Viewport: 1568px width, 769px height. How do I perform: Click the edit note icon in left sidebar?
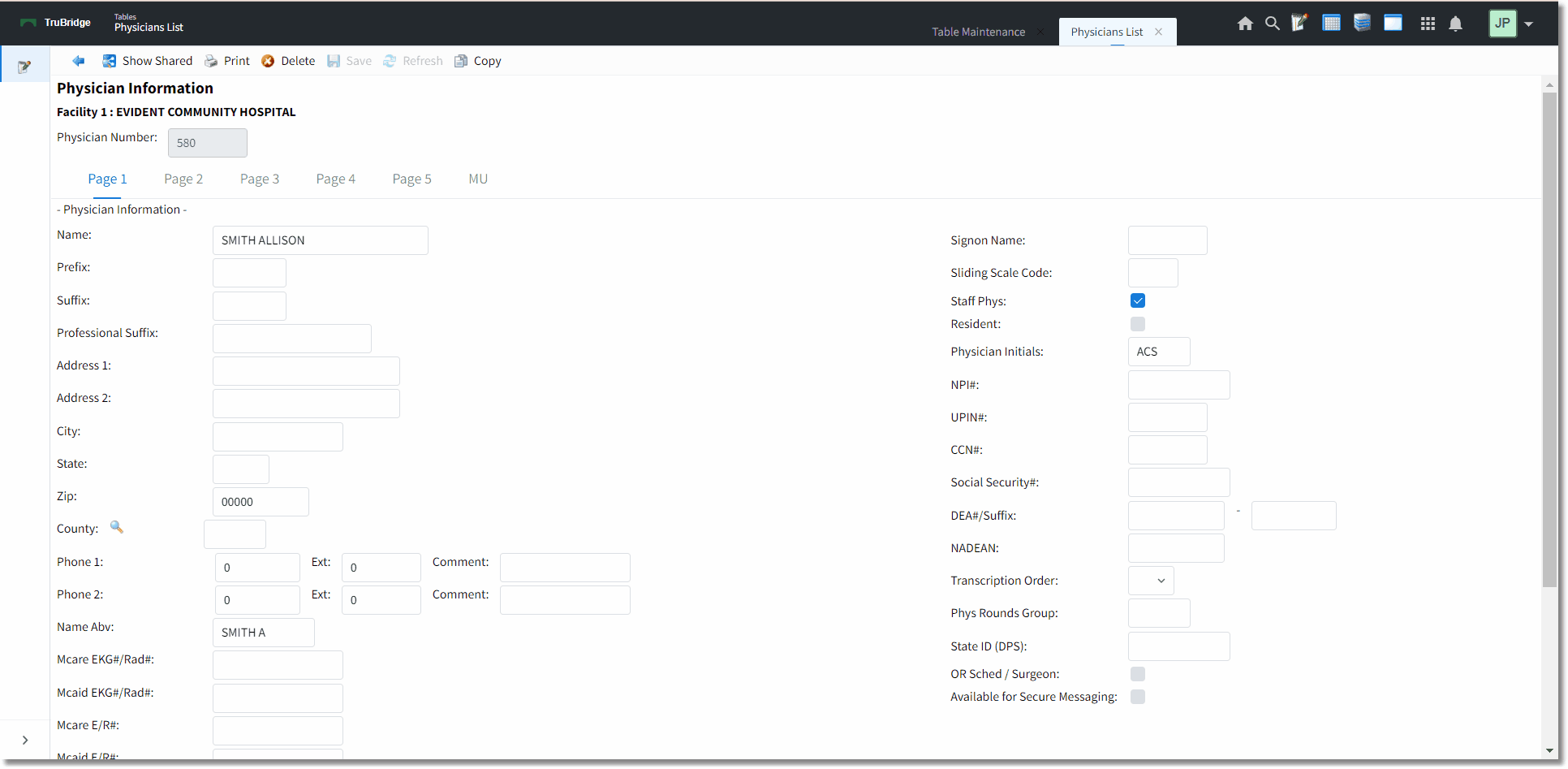click(x=24, y=67)
